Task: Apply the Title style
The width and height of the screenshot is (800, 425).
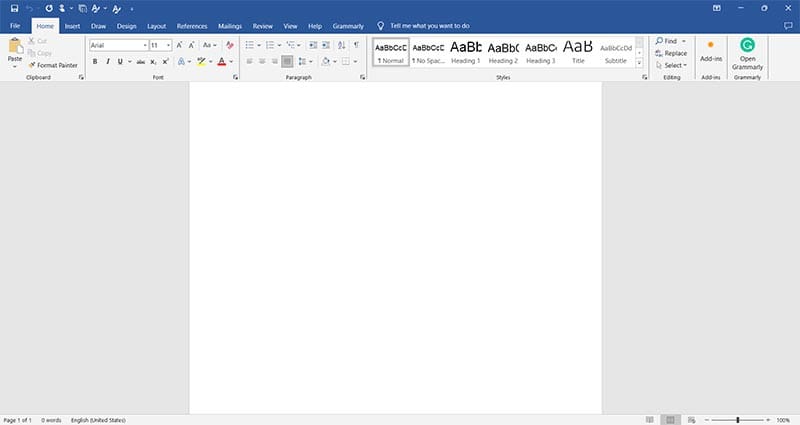Action: tap(578, 52)
